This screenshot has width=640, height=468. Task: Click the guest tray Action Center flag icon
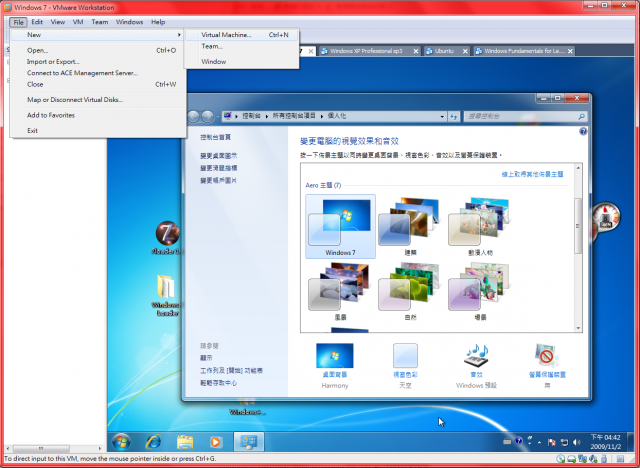(551, 442)
